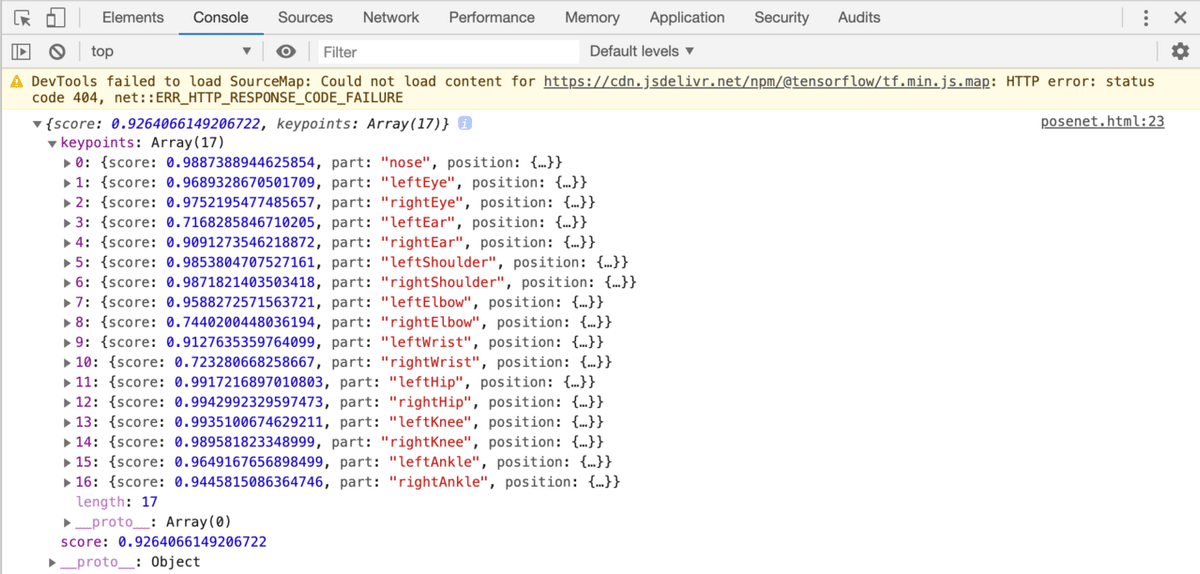Image resolution: width=1200 pixels, height=574 pixels.
Task: Collapse the keypoints Array(17) tree
Action: (x=53, y=143)
